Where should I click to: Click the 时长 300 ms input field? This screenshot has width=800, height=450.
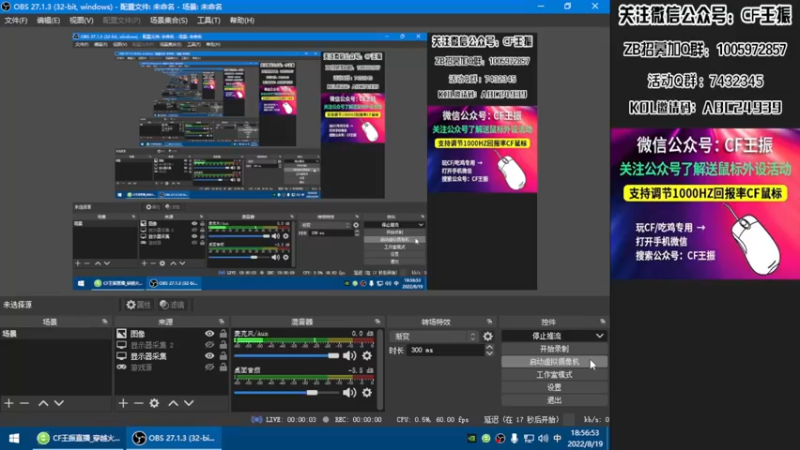pos(445,350)
